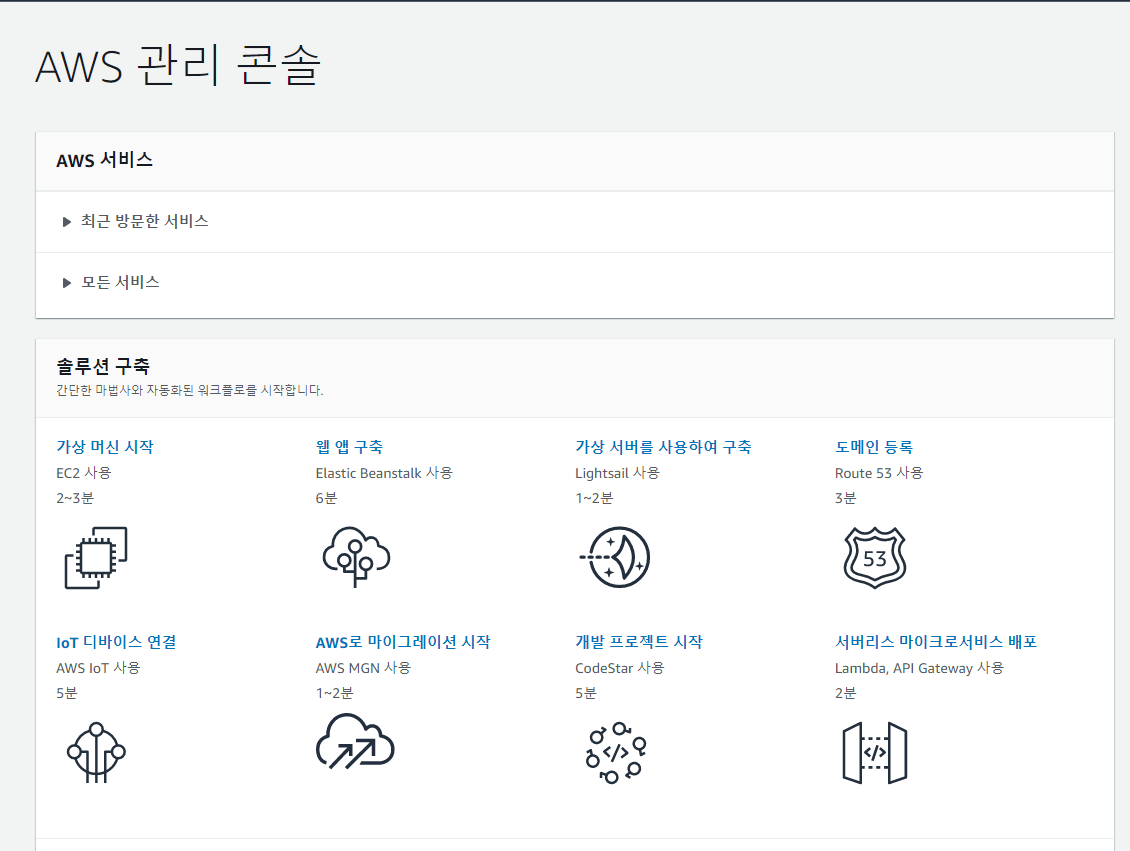Open the 웹 앱 구축 link

pyautogui.click(x=350, y=447)
